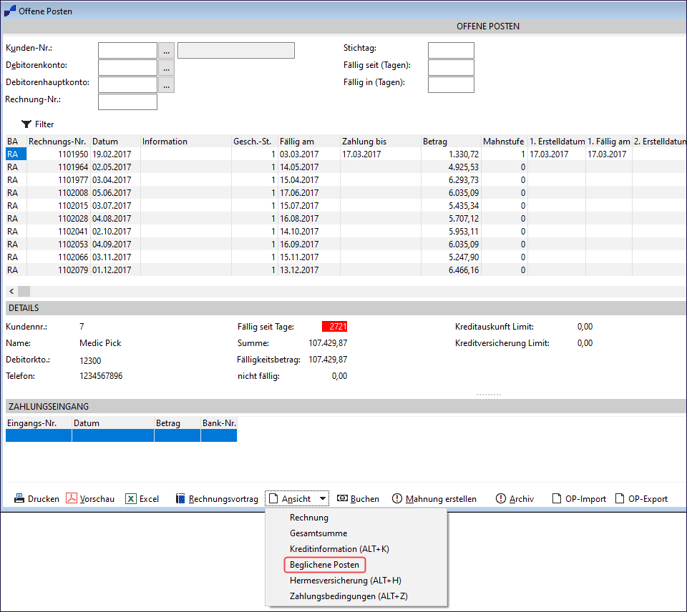Select Rechnung from Ansicht menu
Screen dimensions: 687x612
click(x=309, y=517)
